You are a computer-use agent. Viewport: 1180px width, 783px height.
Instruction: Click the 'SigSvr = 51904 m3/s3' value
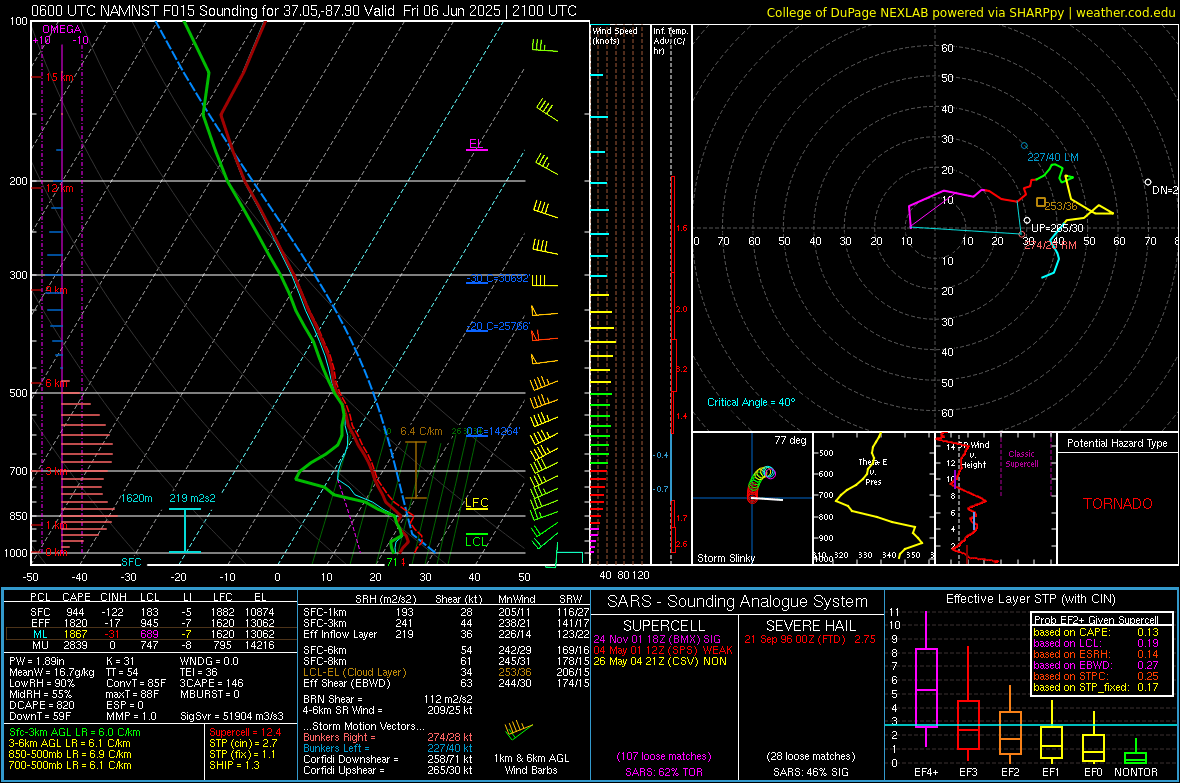coord(232,716)
